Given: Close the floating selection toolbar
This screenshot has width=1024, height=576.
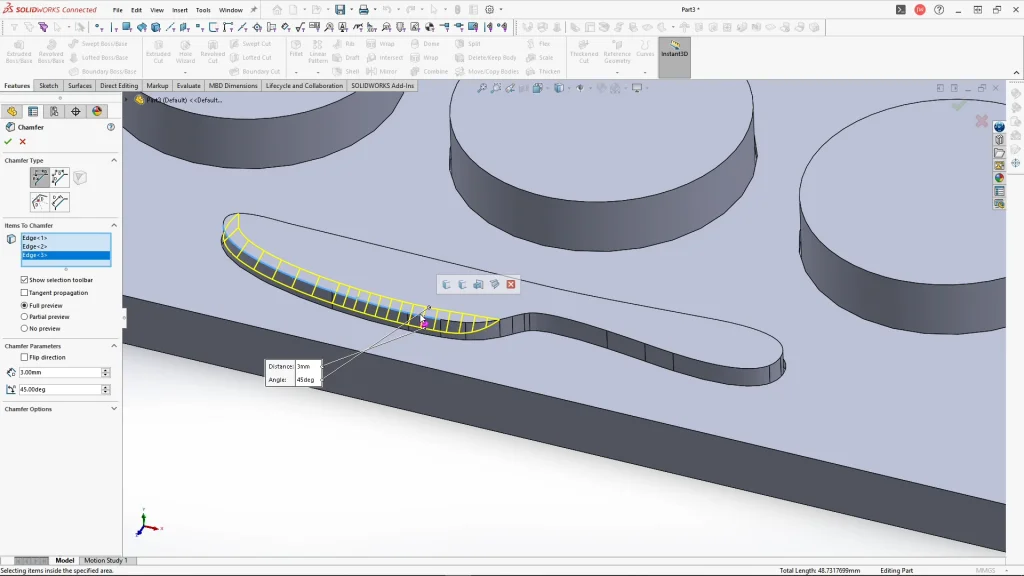Looking at the screenshot, I should pyautogui.click(x=511, y=284).
